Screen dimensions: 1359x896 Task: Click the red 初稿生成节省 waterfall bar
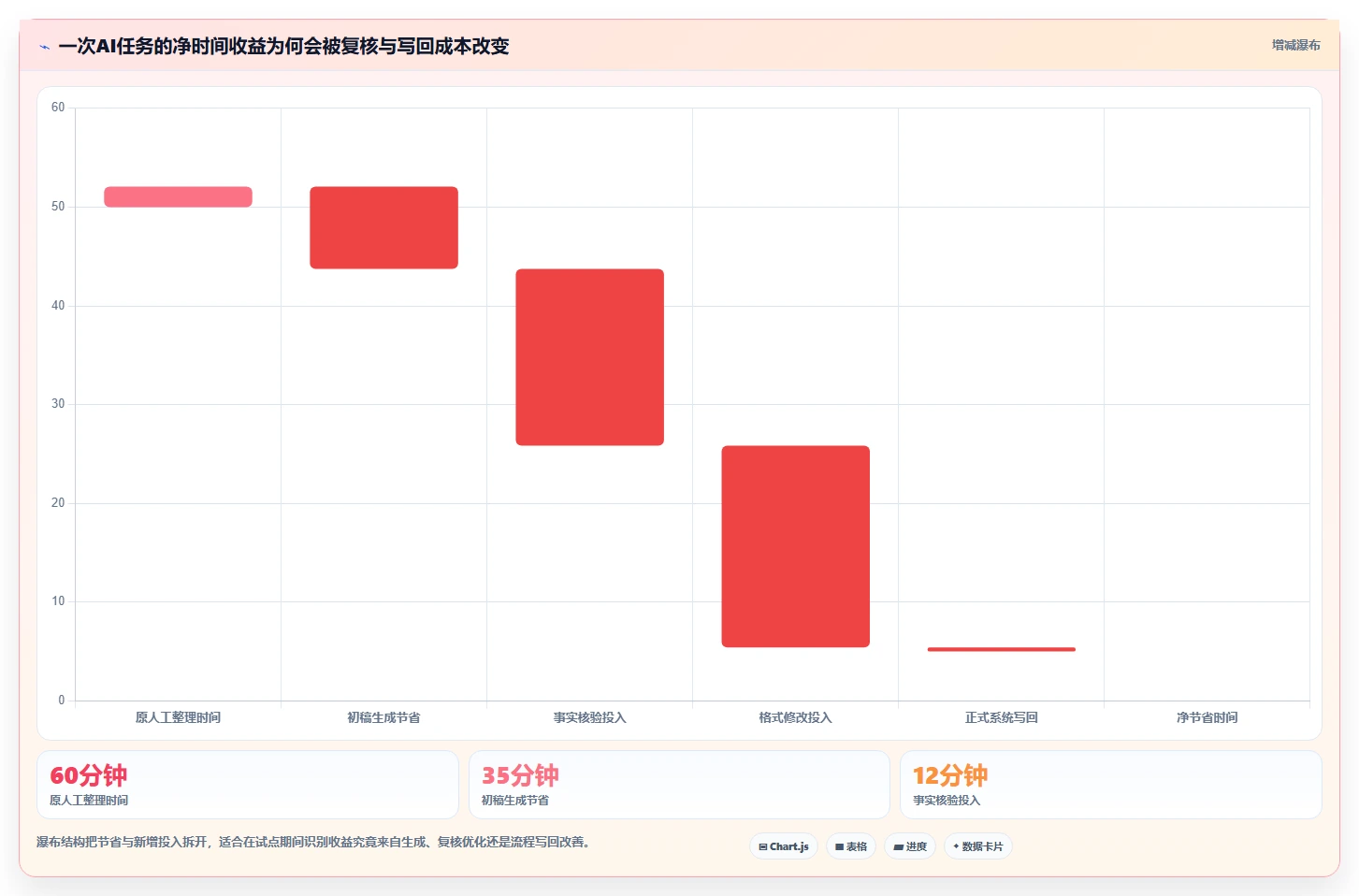(383, 227)
